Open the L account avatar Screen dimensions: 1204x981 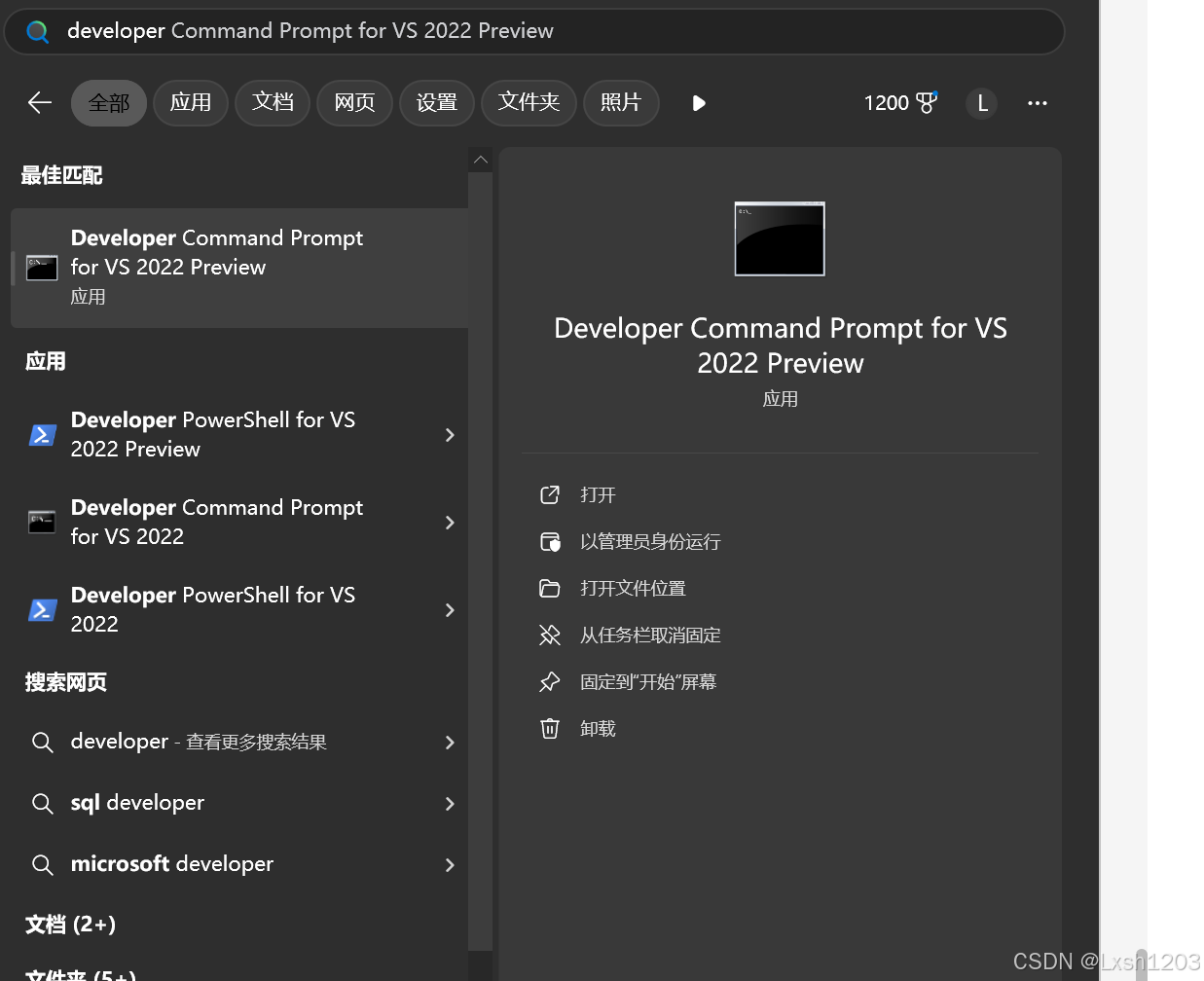click(x=982, y=103)
